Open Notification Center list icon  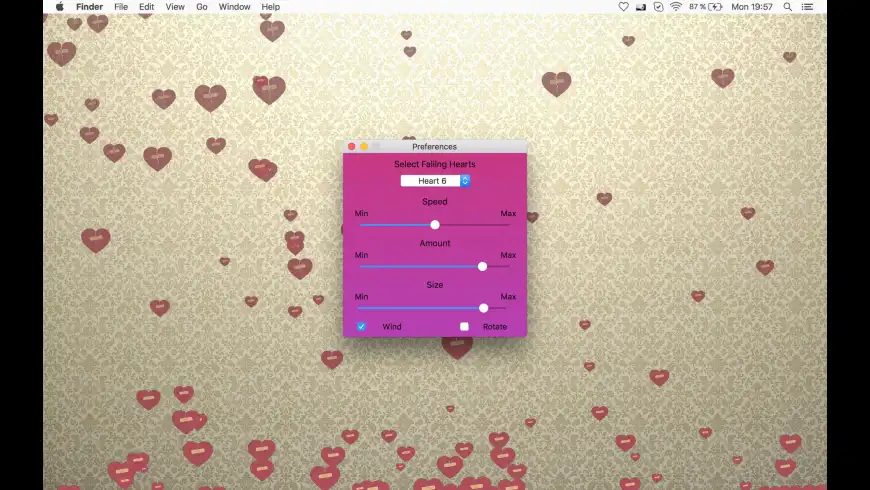click(x=807, y=7)
